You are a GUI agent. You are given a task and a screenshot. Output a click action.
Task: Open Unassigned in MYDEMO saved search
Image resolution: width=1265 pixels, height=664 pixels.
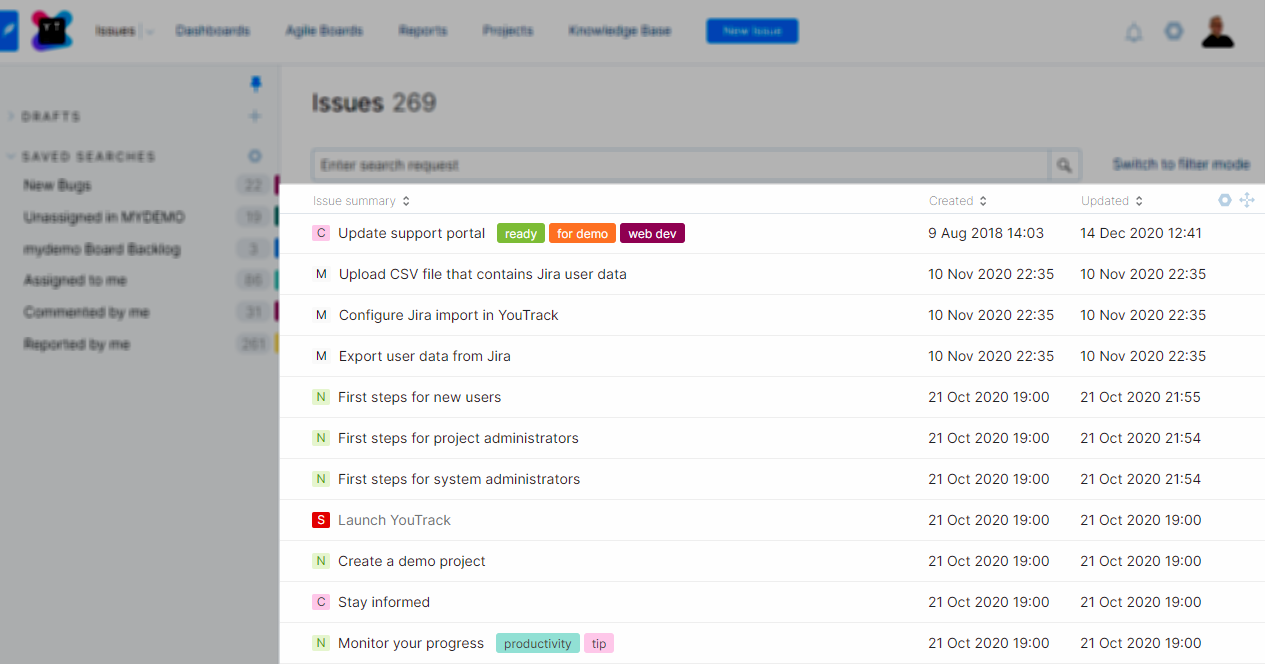coord(104,217)
